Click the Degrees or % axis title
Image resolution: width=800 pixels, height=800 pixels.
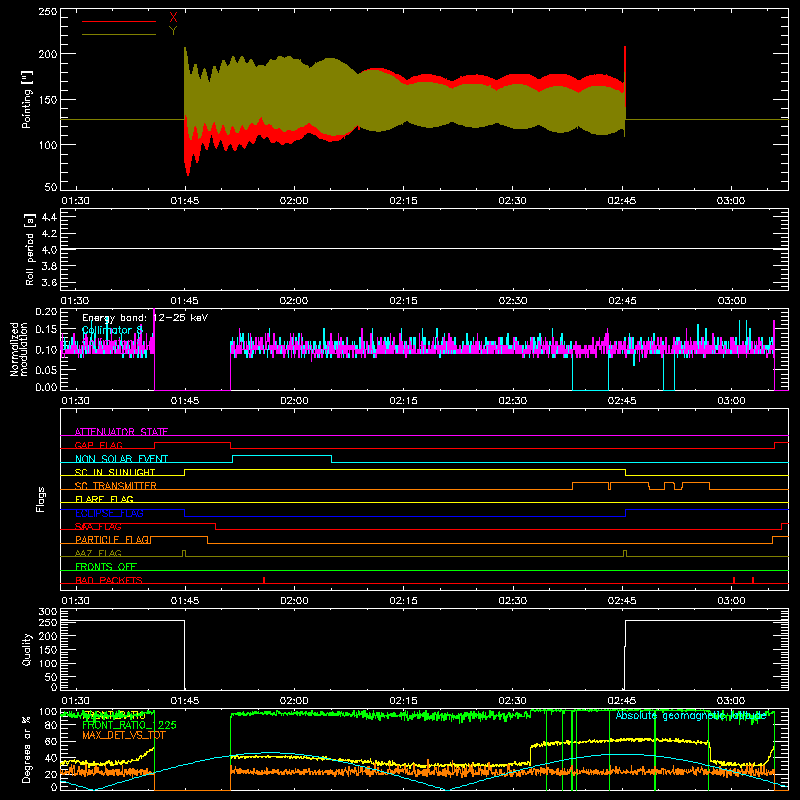(x=27, y=749)
